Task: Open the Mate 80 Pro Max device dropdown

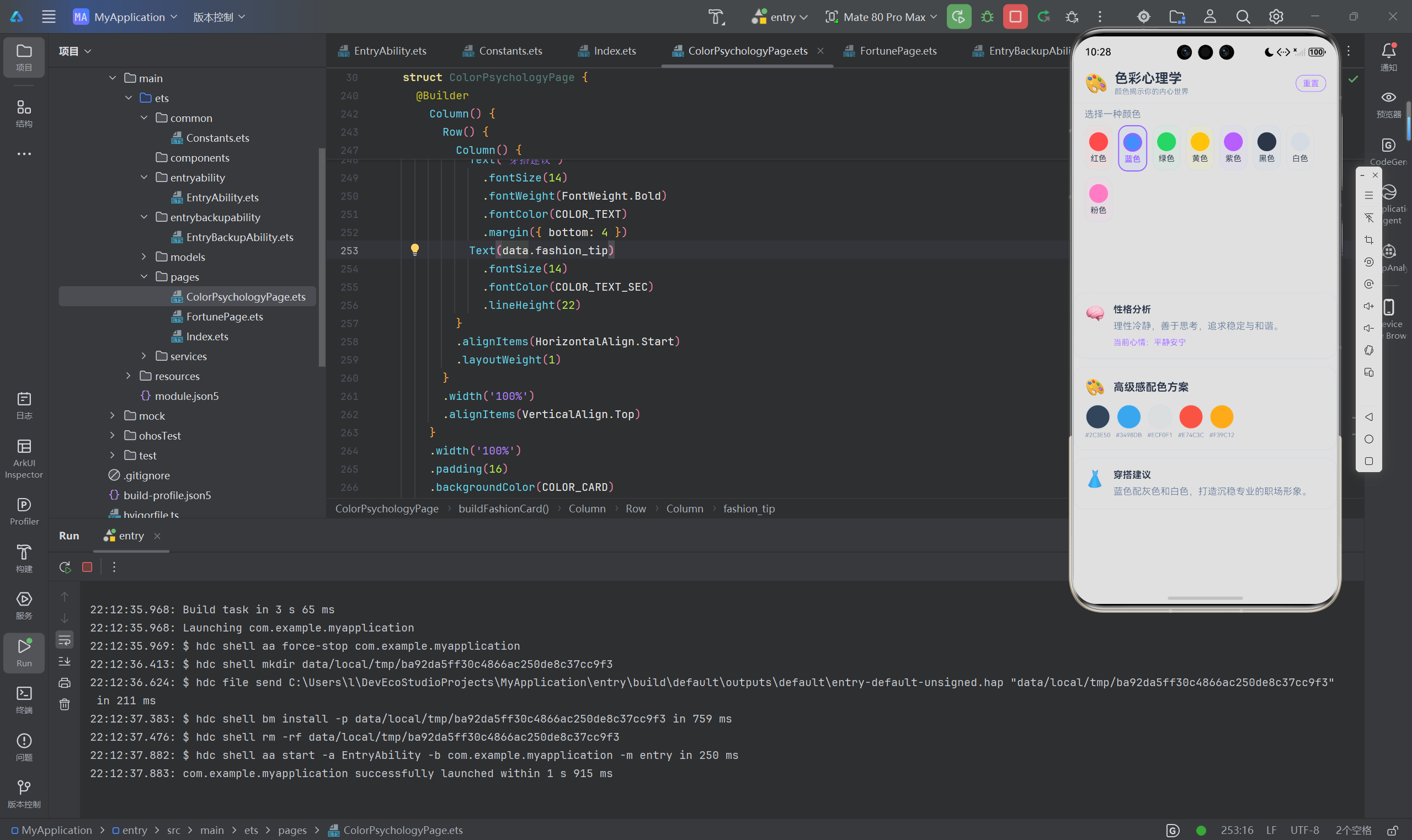Action: (x=882, y=17)
